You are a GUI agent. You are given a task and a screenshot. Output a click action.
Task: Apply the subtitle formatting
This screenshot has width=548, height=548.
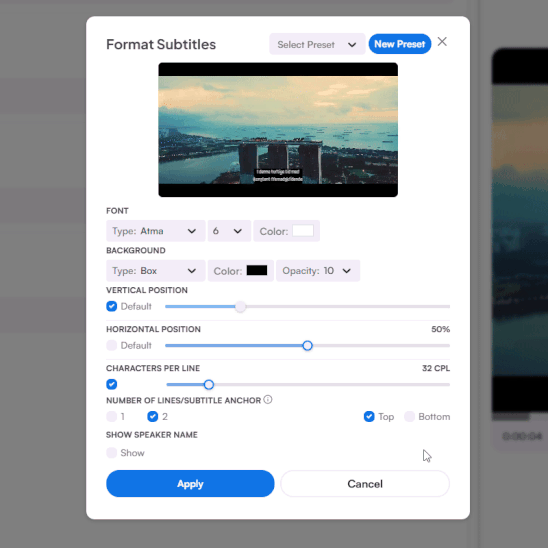[x=190, y=484]
